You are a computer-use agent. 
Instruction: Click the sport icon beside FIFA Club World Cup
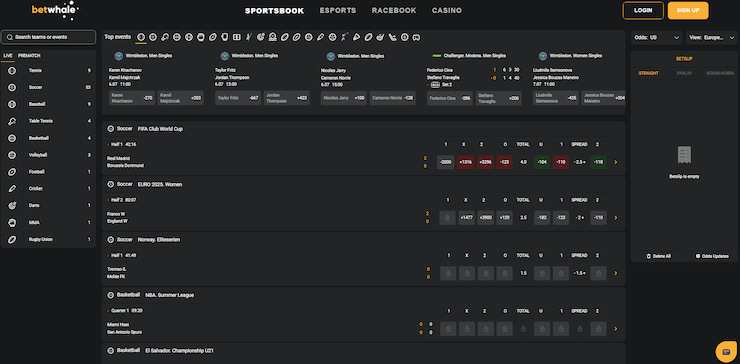111,128
